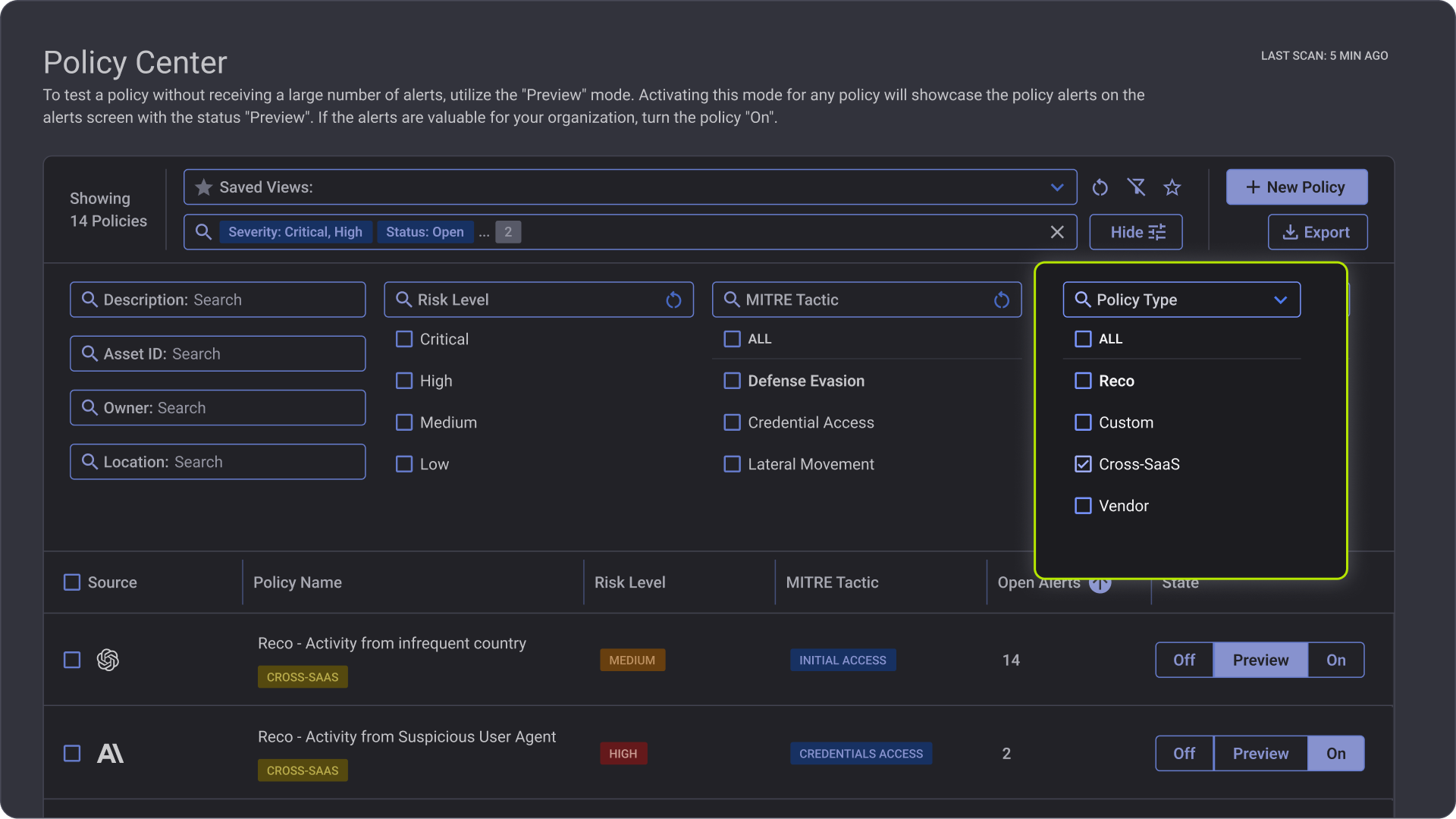Viewport: 1456px width, 819px height.
Task: Click the refresh icon beside Saved Views
Action: tap(1100, 187)
